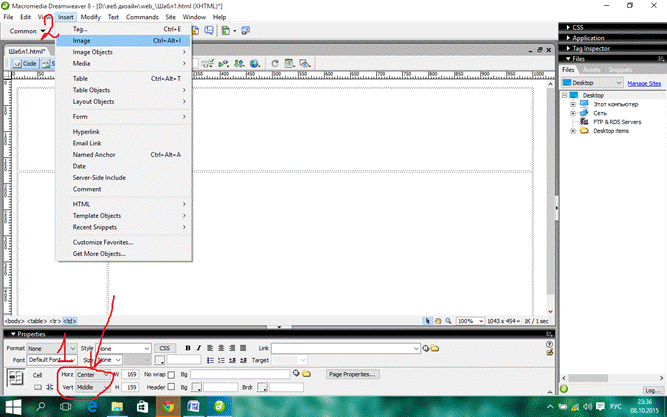The width and height of the screenshot is (667, 417).
Task: Select the Zoom magnifier tool in status bar
Action: (x=448, y=321)
